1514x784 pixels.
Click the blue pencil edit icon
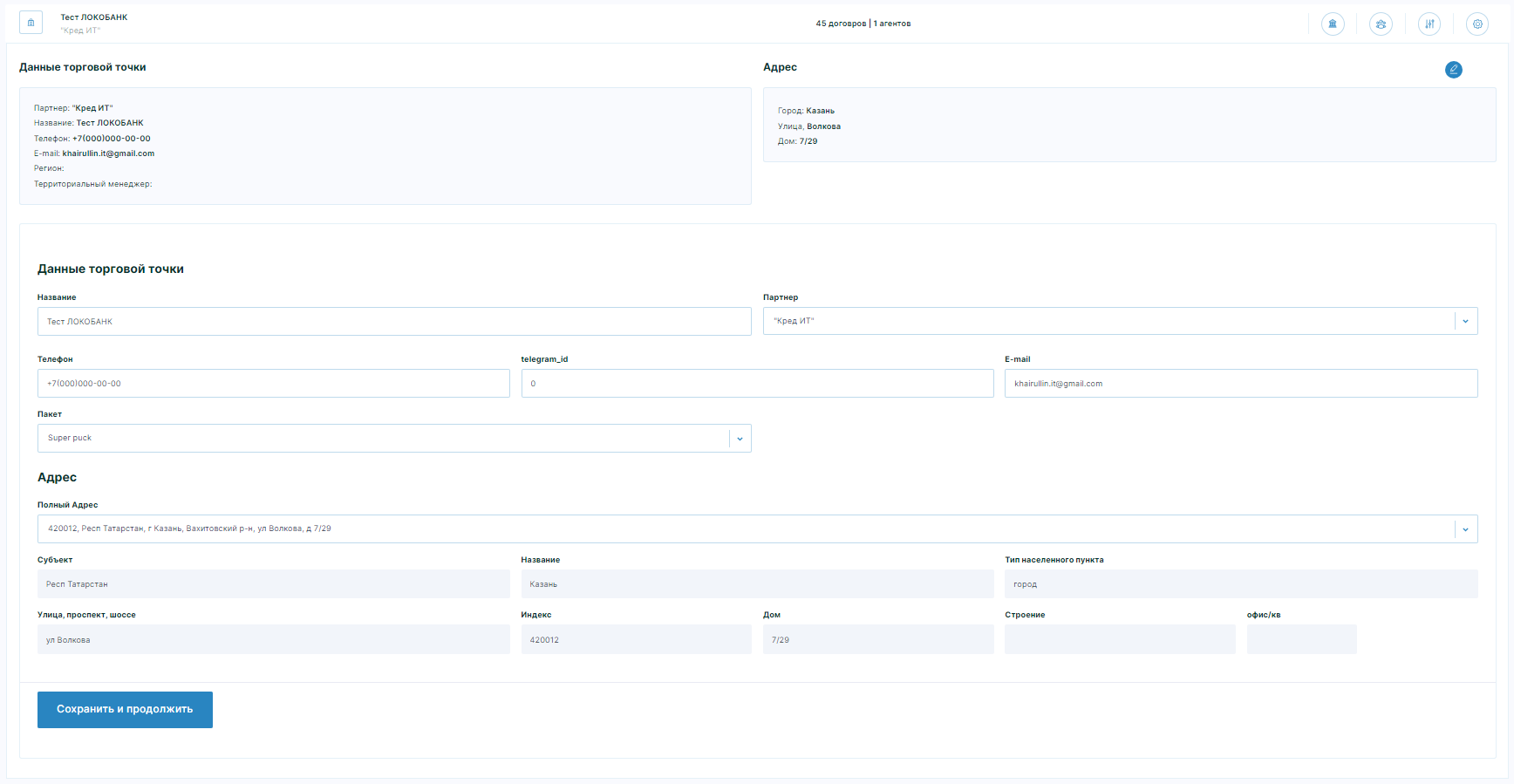click(1453, 70)
